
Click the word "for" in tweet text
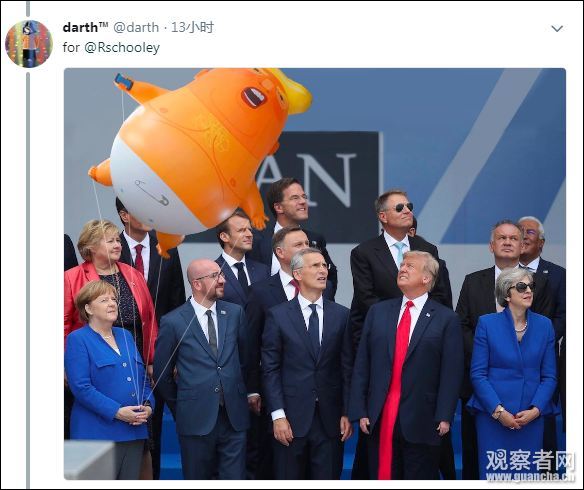pyautogui.click(x=71, y=47)
